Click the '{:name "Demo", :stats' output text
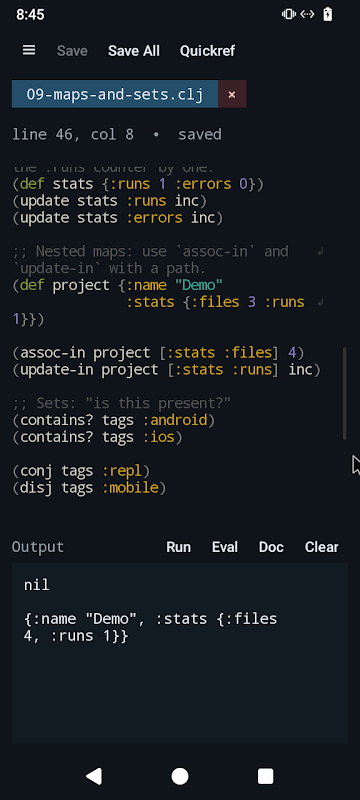Viewport: 360px width, 800px height. click(150, 628)
